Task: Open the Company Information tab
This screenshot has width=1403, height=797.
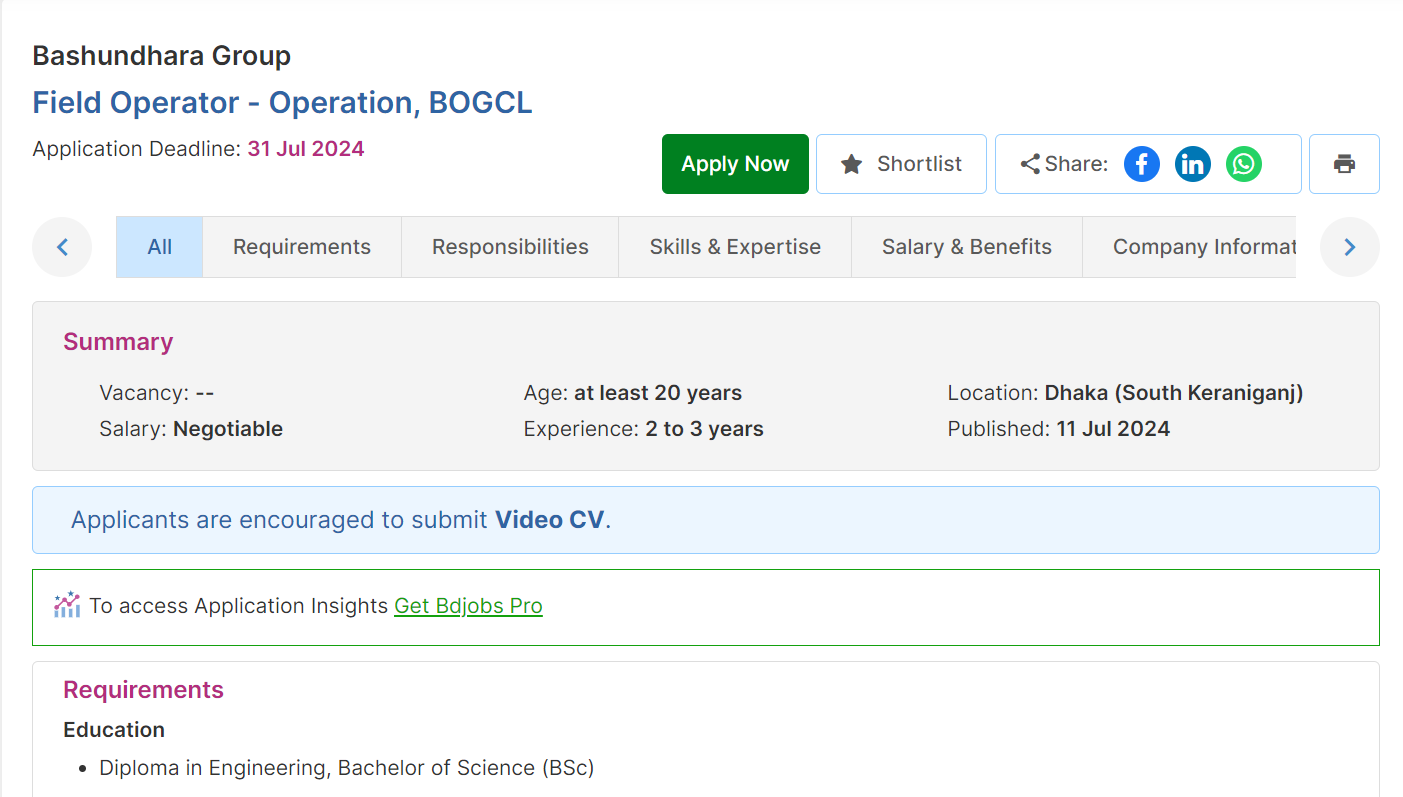Action: [x=1190, y=247]
